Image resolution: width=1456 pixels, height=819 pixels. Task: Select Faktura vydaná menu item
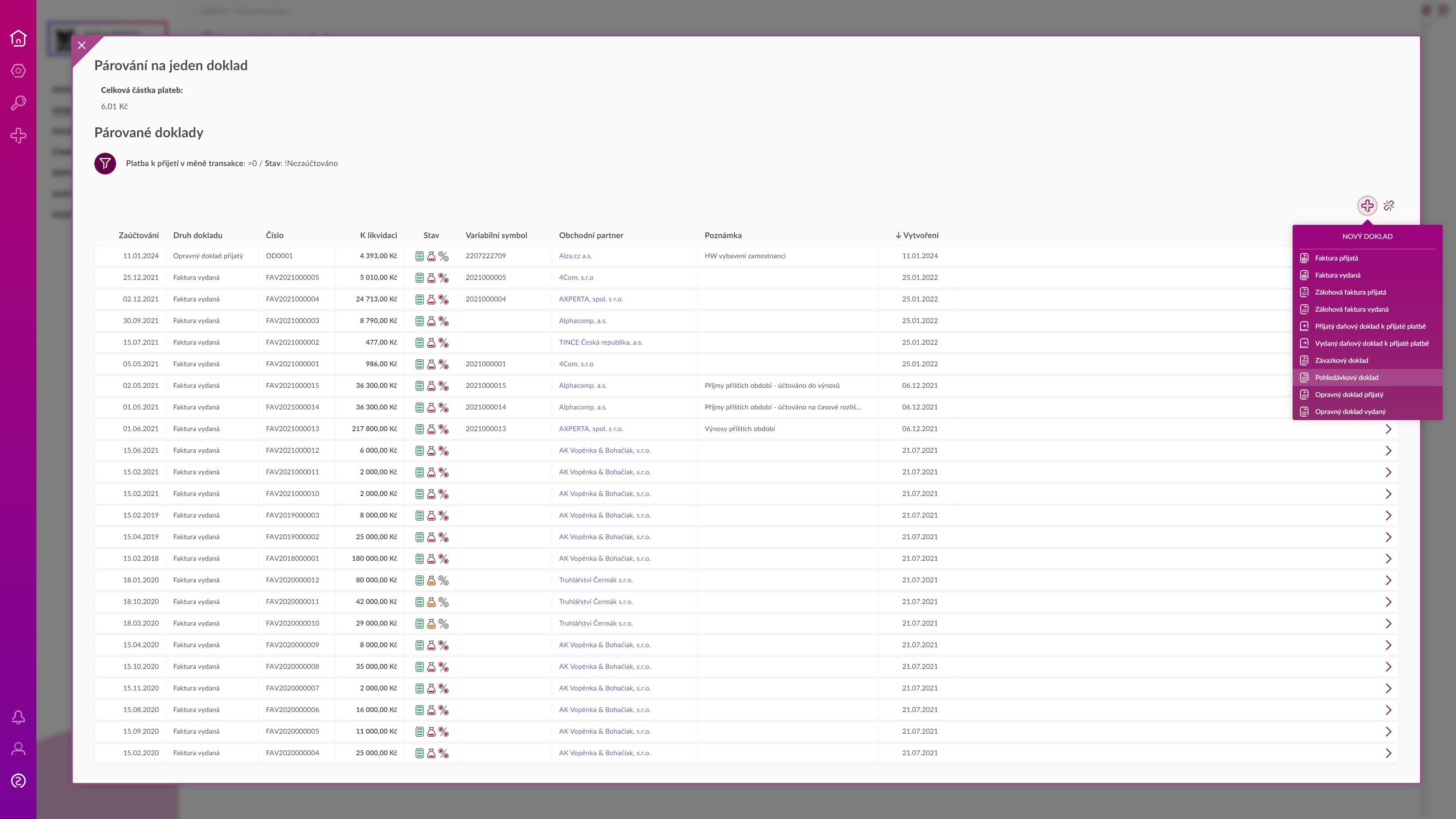point(1367,275)
